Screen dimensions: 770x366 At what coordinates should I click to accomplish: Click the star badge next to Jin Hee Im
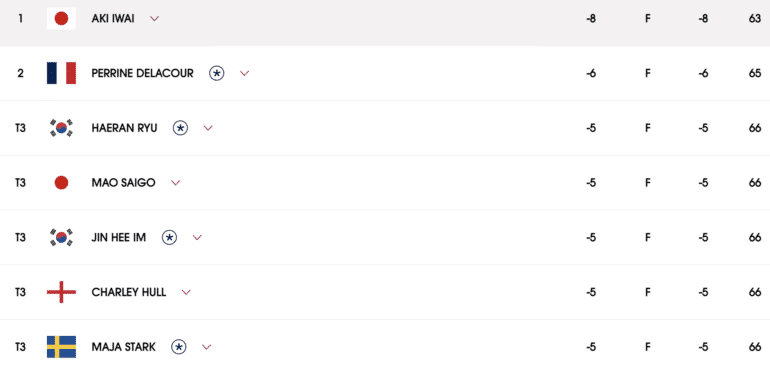click(169, 238)
